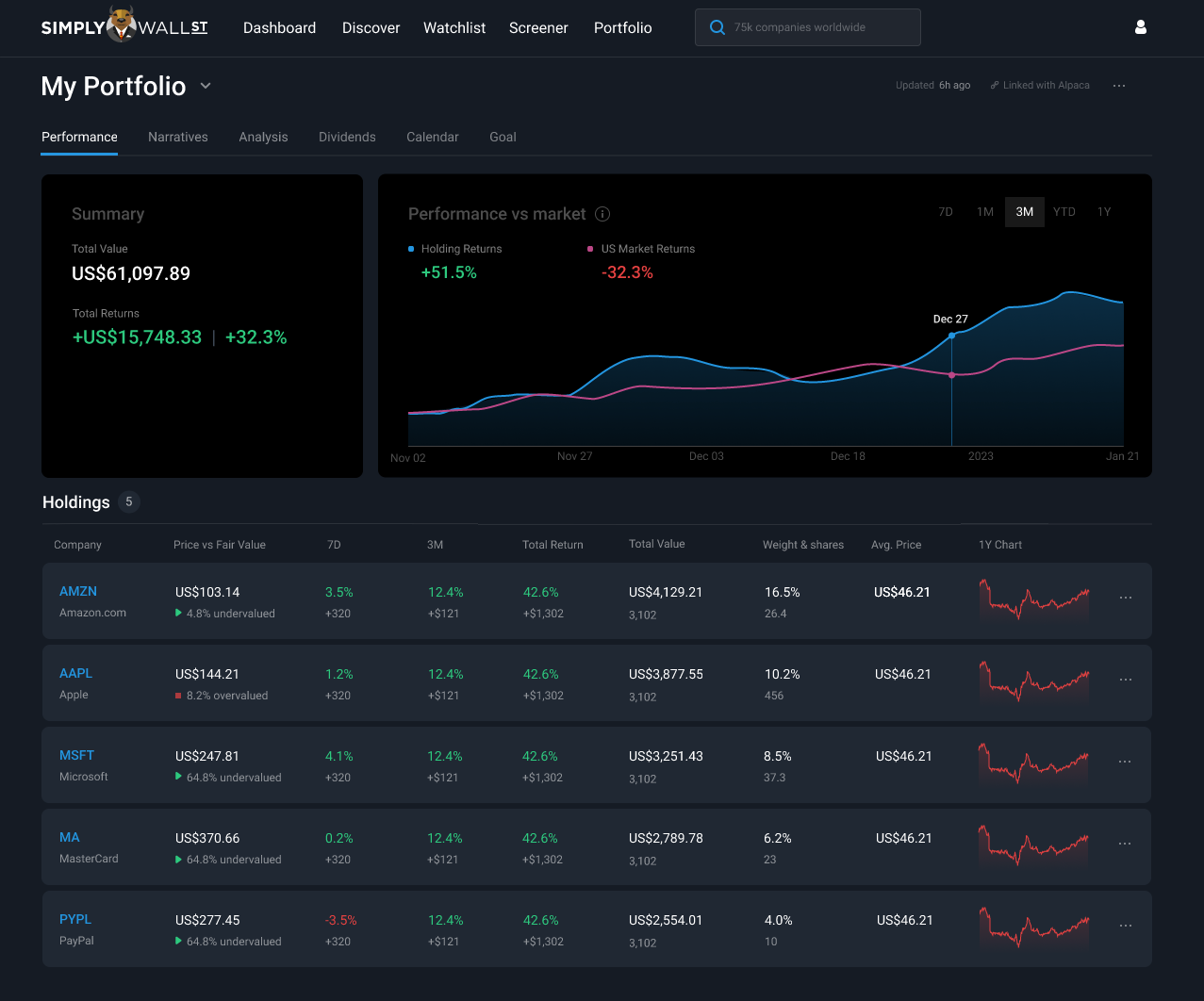Click the AMZN price US$103.14
This screenshot has width=1204, height=1001.
207,592
